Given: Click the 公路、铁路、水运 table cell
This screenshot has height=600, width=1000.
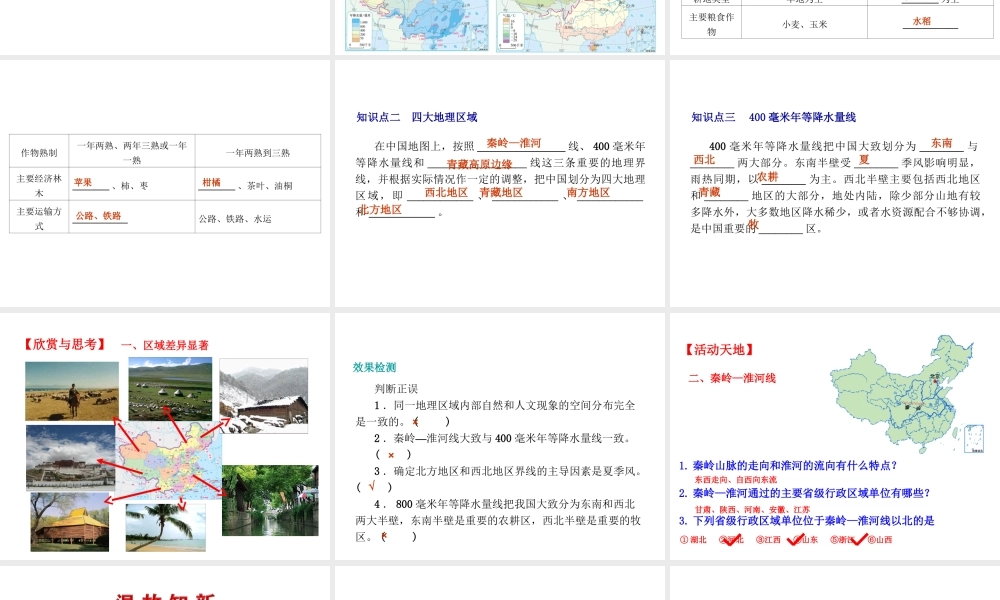Looking at the screenshot, I should coord(258,218).
